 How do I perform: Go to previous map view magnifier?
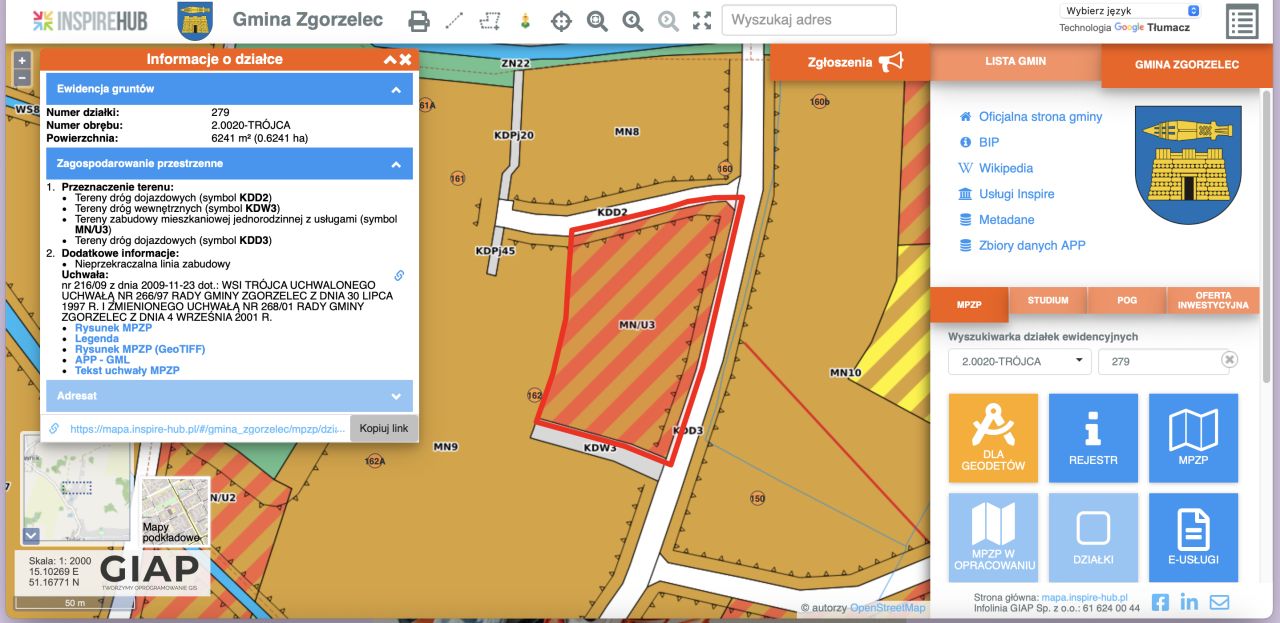click(x=633, y=20)
